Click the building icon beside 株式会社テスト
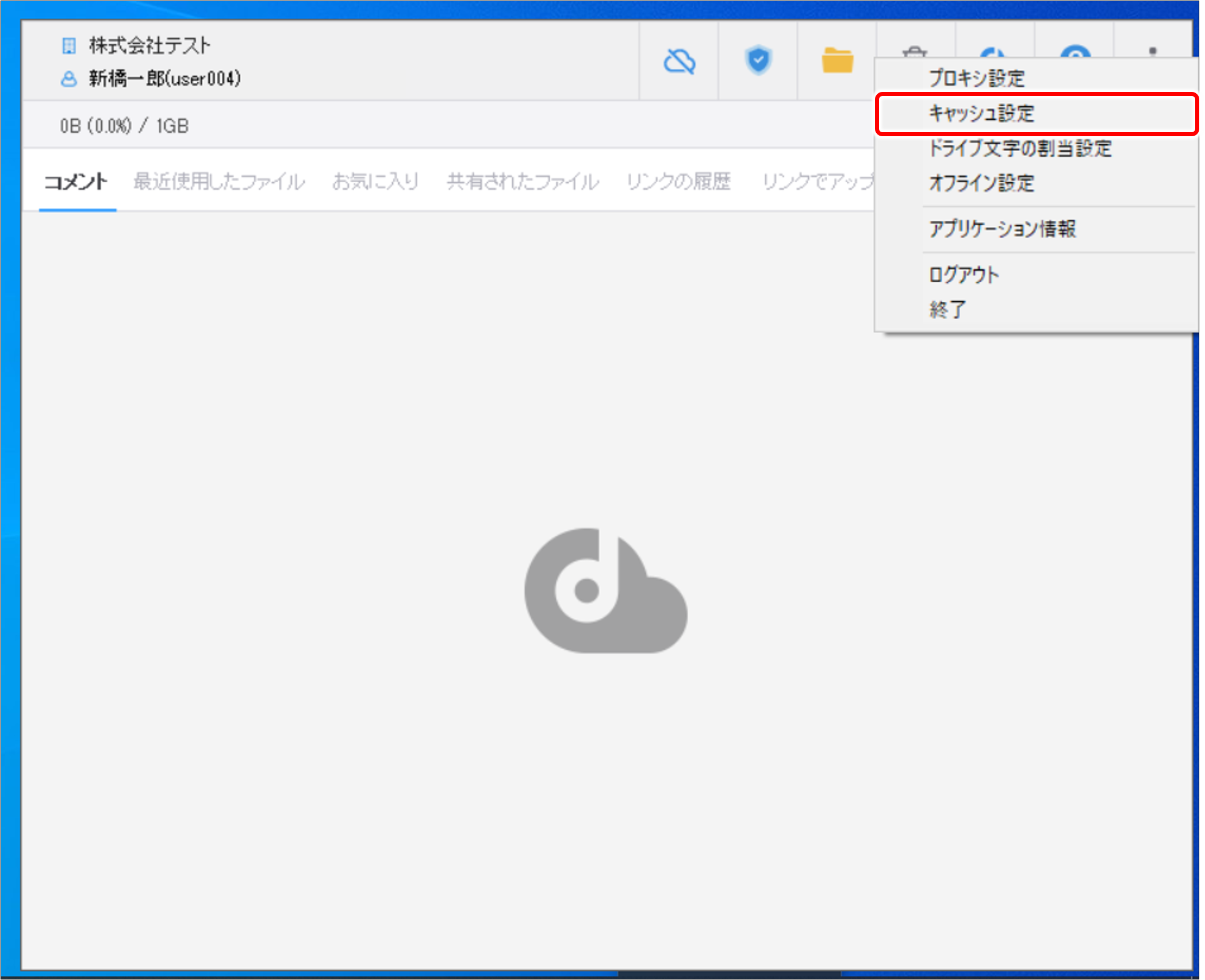The image size is (1205, 980). pos(69,45)
